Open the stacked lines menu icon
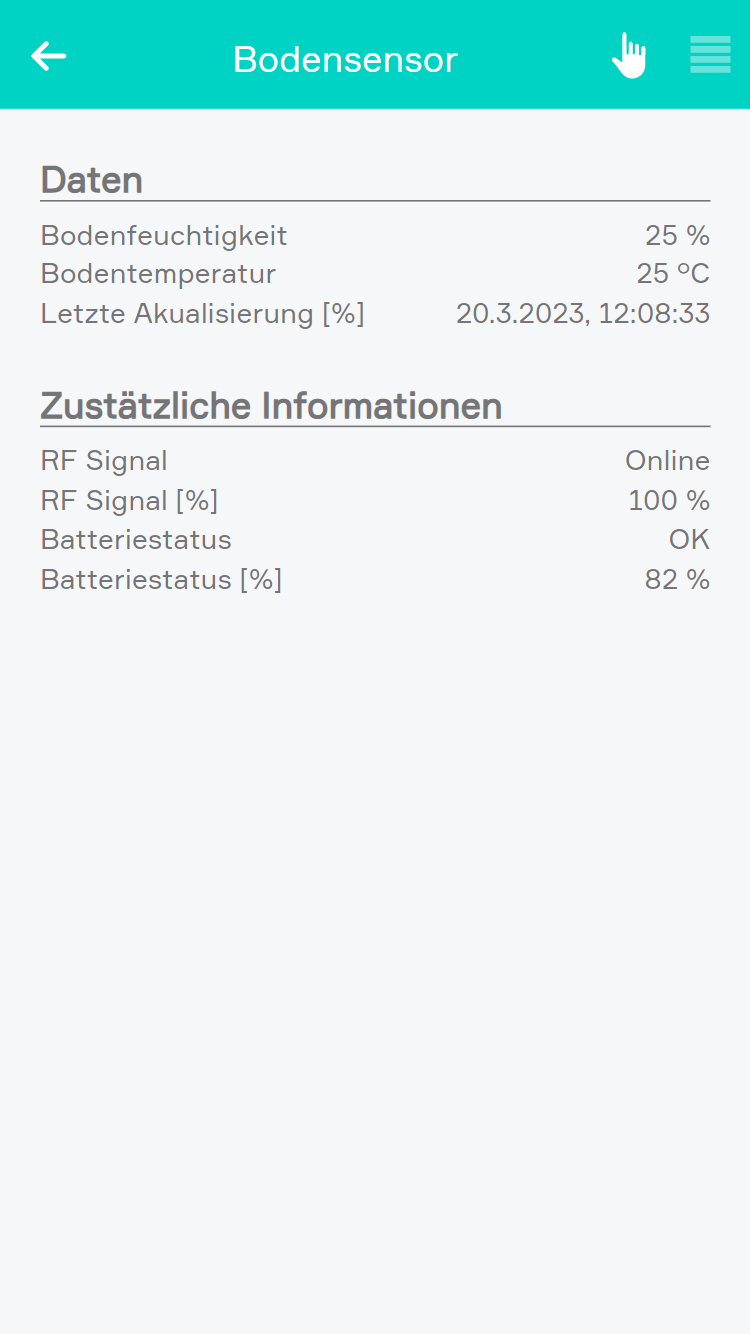Viewport: 750px width, 1334px height. click(x=710, y=55)
